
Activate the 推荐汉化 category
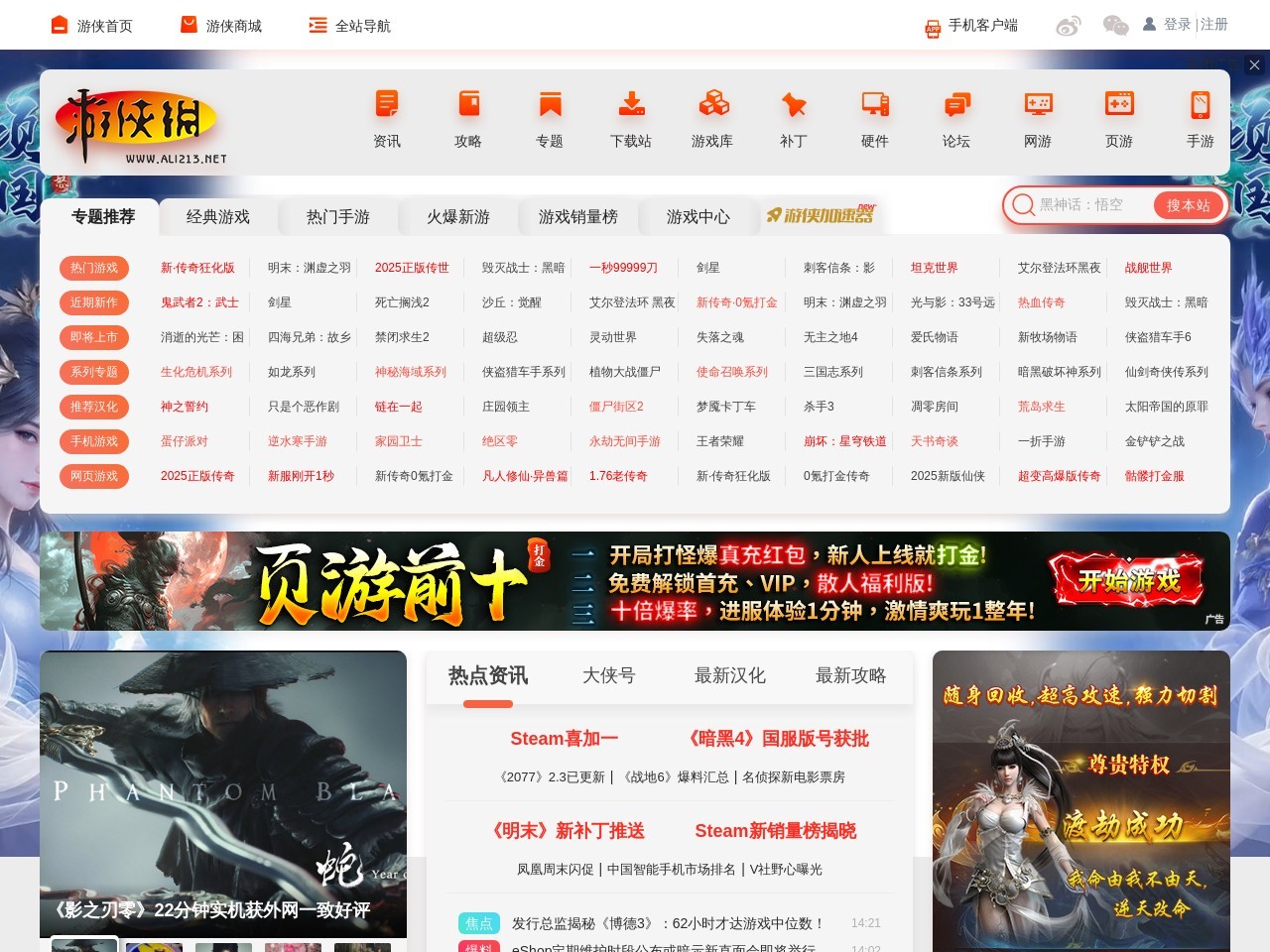pos(94,407)
